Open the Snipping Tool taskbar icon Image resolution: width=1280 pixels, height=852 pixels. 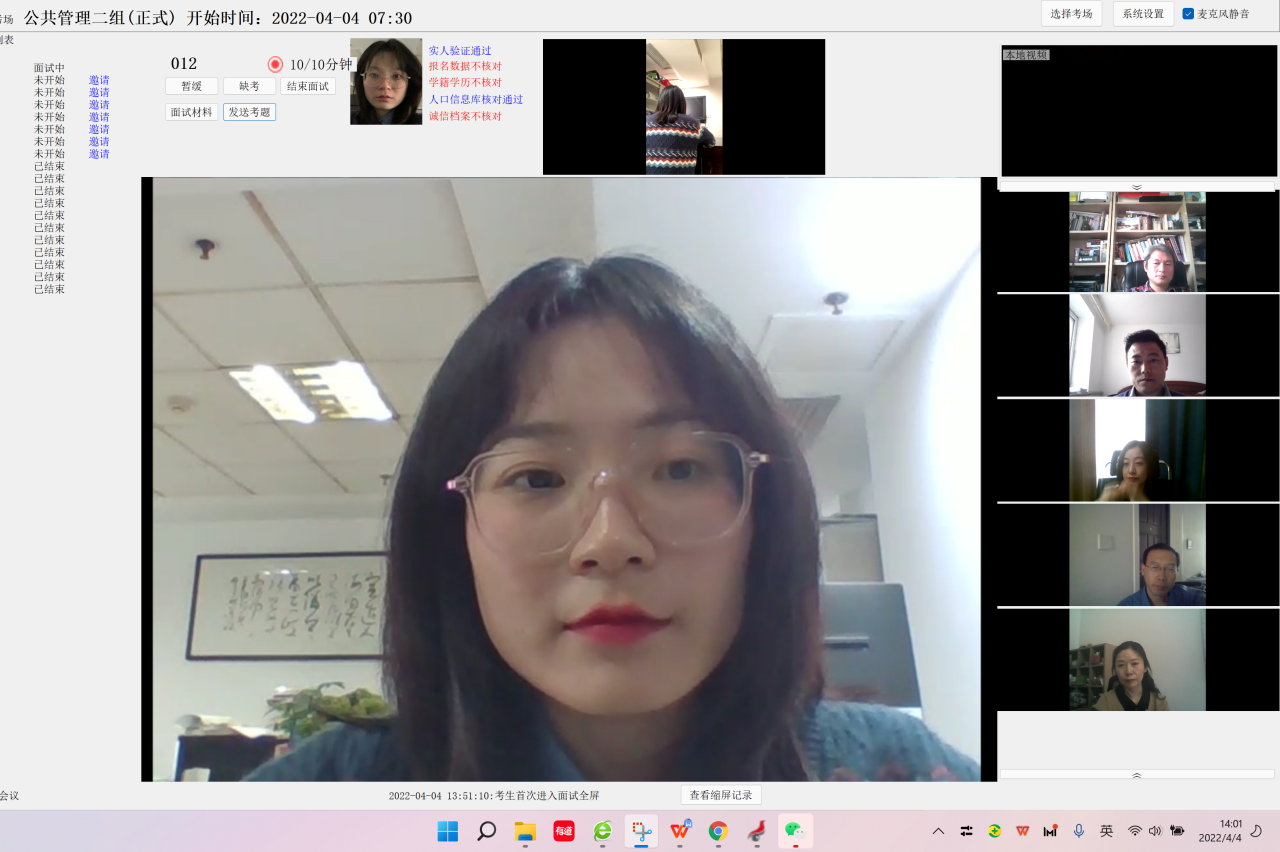point(641,831)
